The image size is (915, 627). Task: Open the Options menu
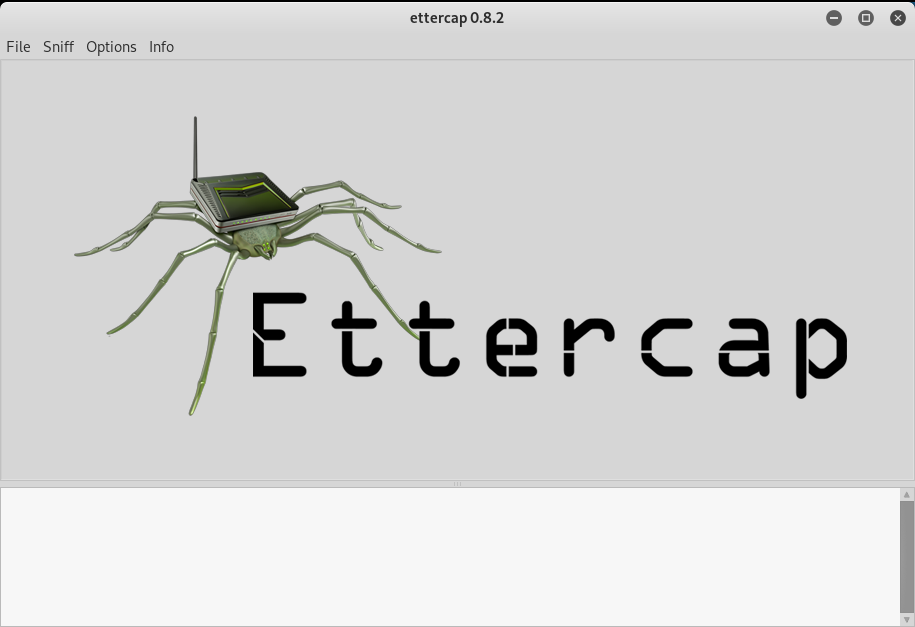pyautogui.click(x=111, y=47)
